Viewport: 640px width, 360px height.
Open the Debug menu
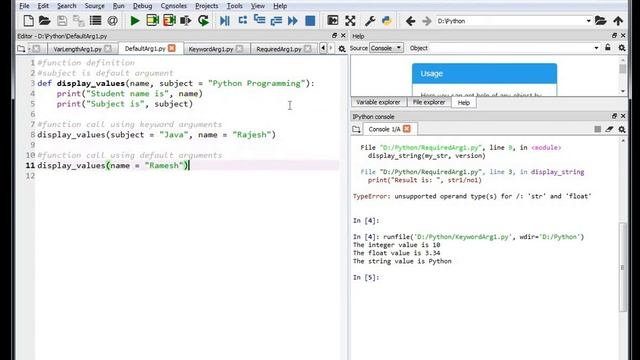(142, 6)
